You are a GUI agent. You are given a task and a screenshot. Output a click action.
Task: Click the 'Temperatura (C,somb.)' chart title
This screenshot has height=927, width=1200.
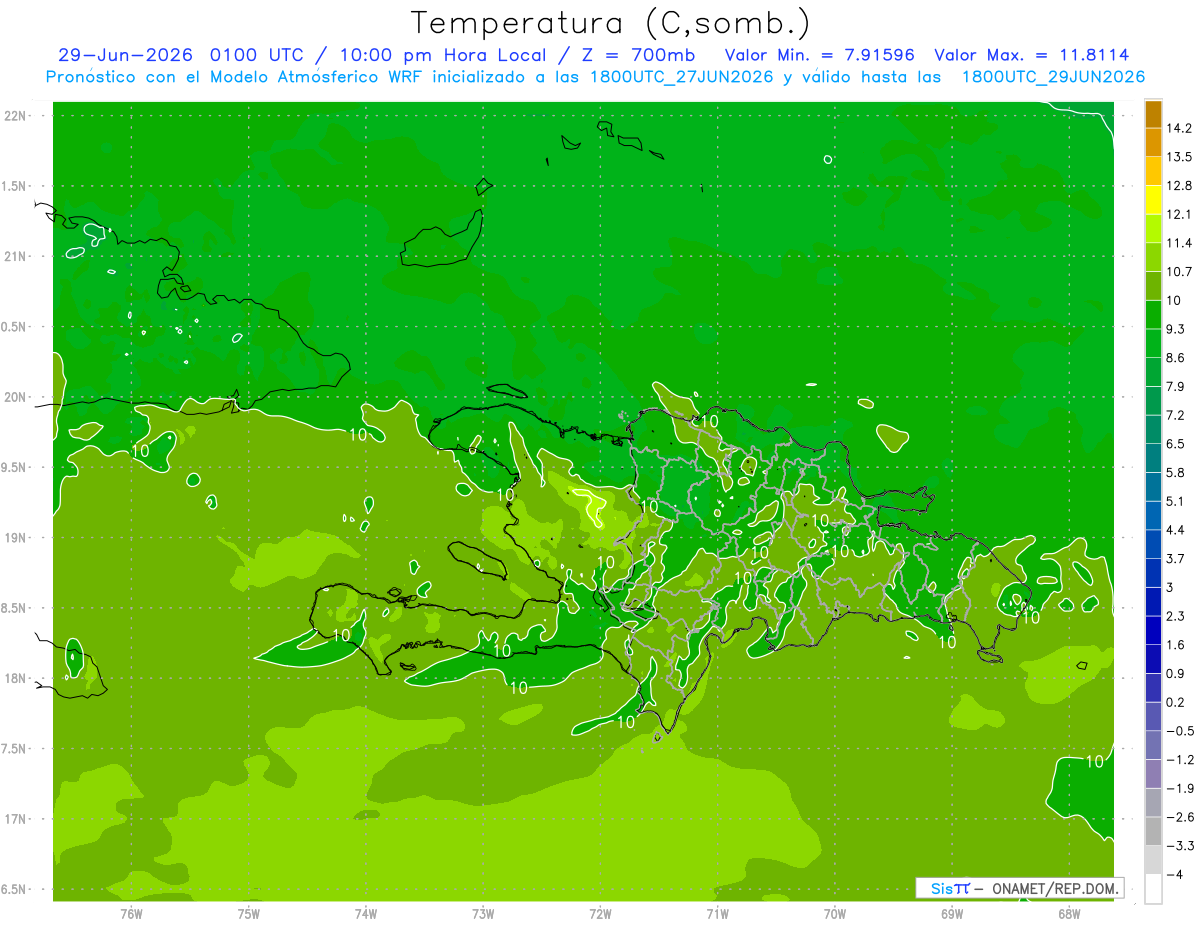coord(610,24)
